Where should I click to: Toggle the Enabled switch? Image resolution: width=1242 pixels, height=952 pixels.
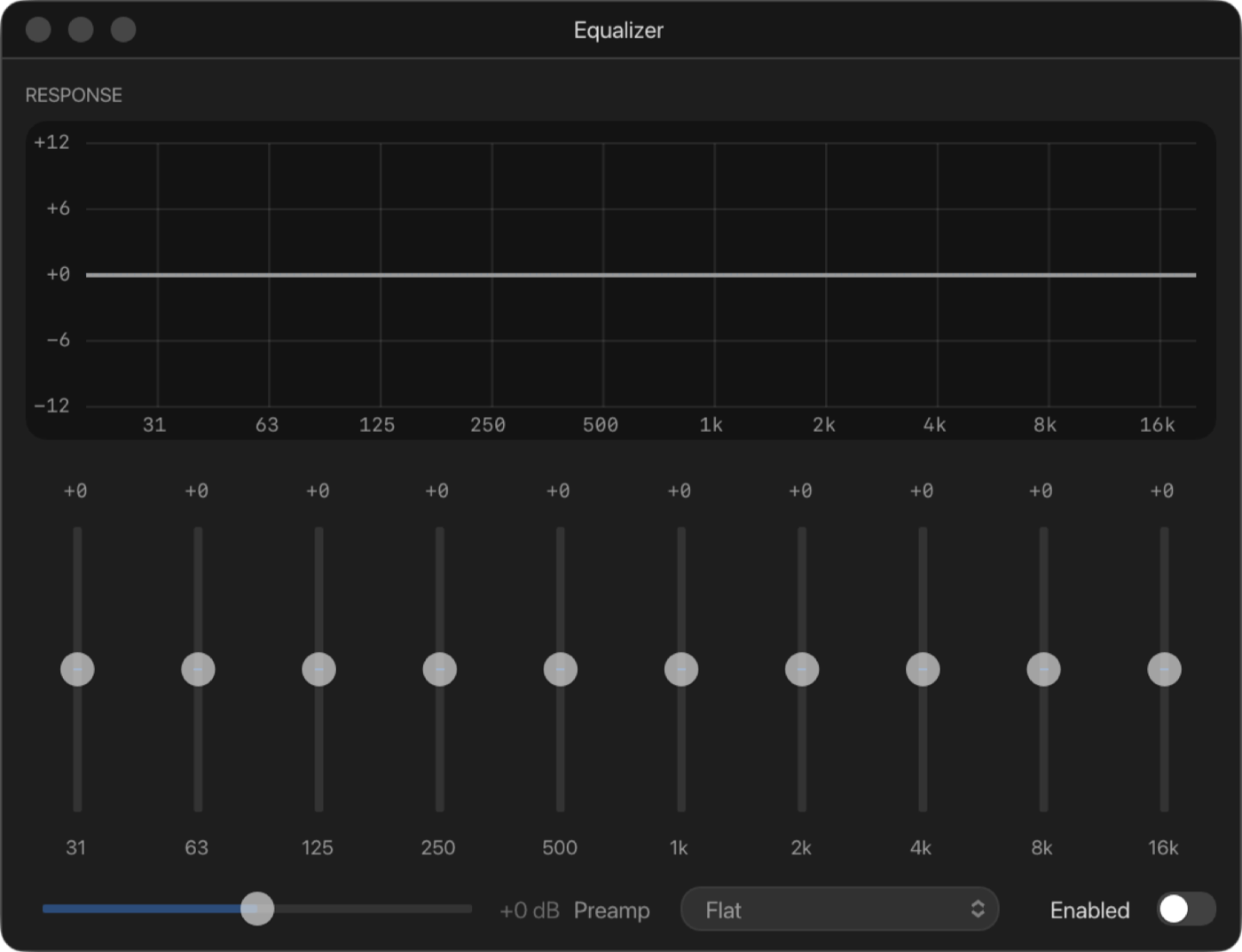(x=1186, y=909)
